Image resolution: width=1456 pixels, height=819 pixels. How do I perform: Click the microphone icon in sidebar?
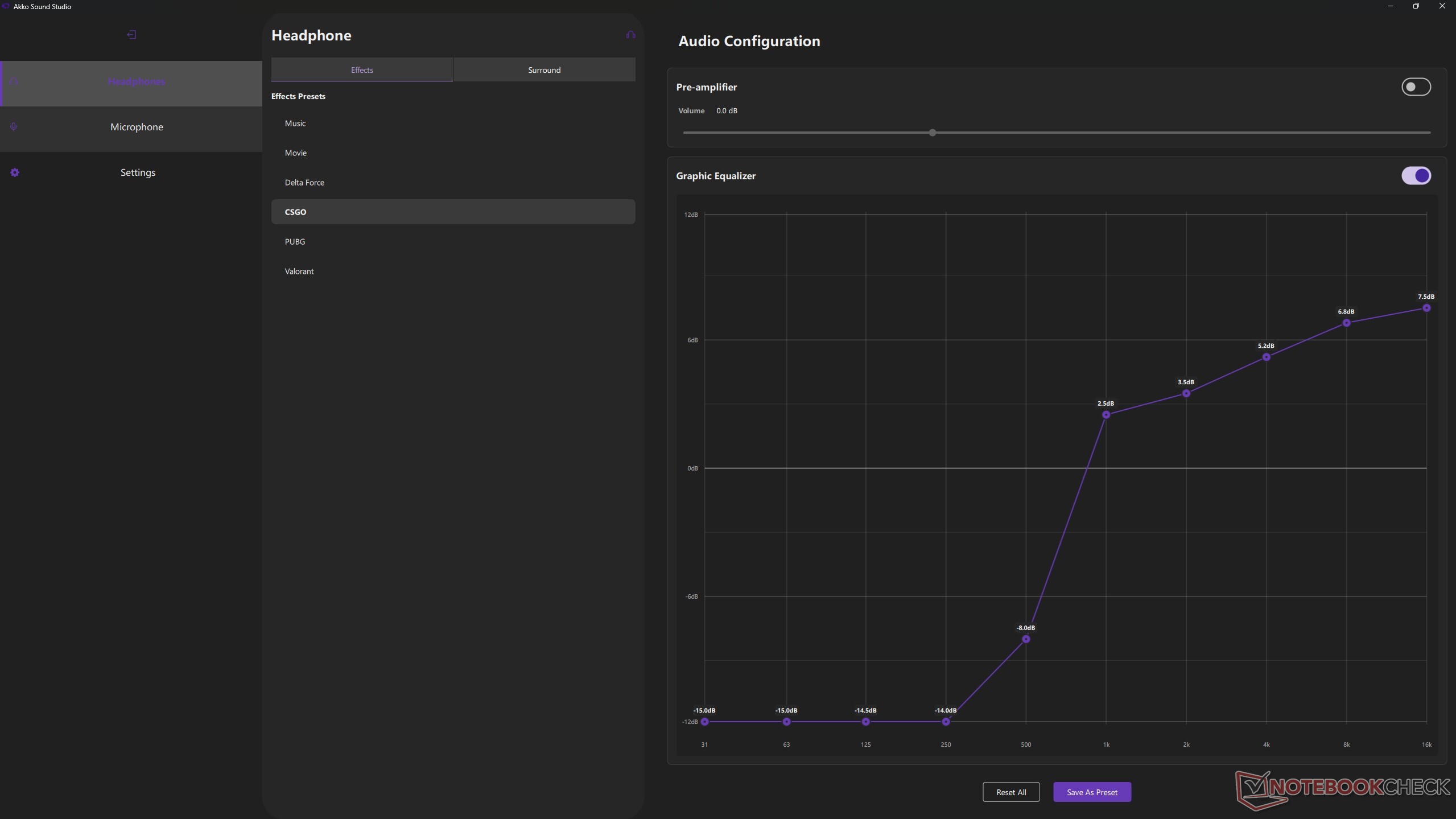[x=14, y=127]
